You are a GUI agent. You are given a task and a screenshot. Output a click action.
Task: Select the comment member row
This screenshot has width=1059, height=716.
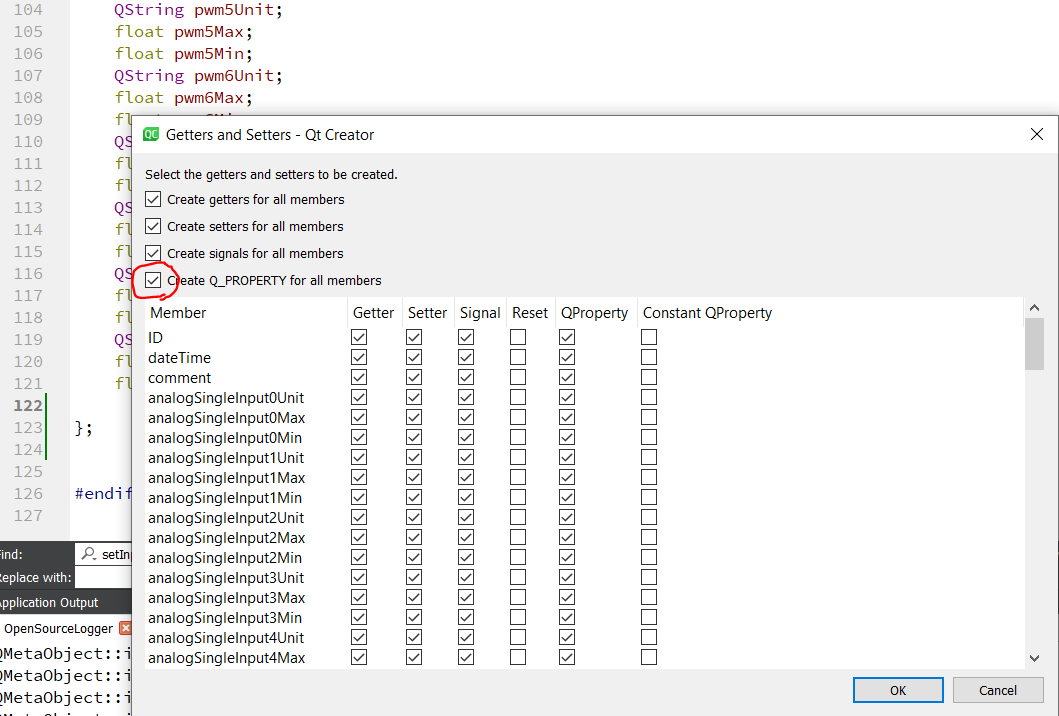coord(584,377)
